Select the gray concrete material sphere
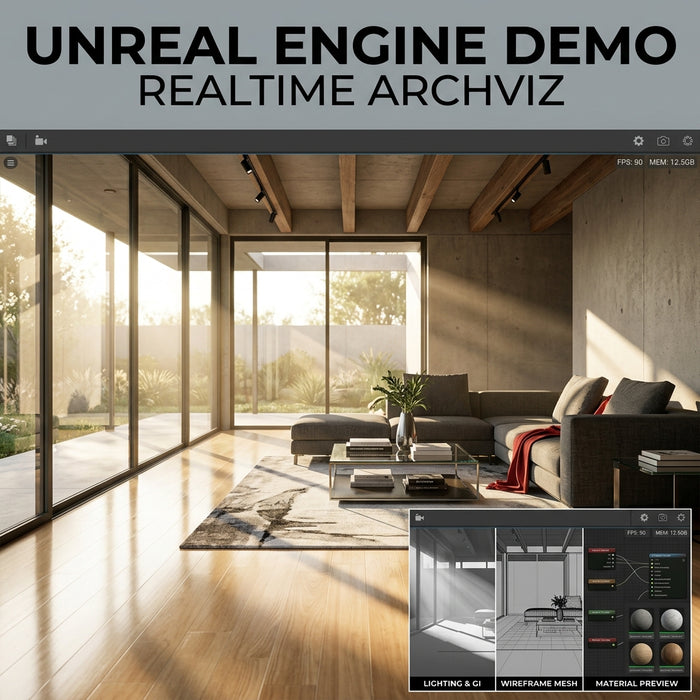Viewport: 700px width, 700px height. (x=641, y=620)
